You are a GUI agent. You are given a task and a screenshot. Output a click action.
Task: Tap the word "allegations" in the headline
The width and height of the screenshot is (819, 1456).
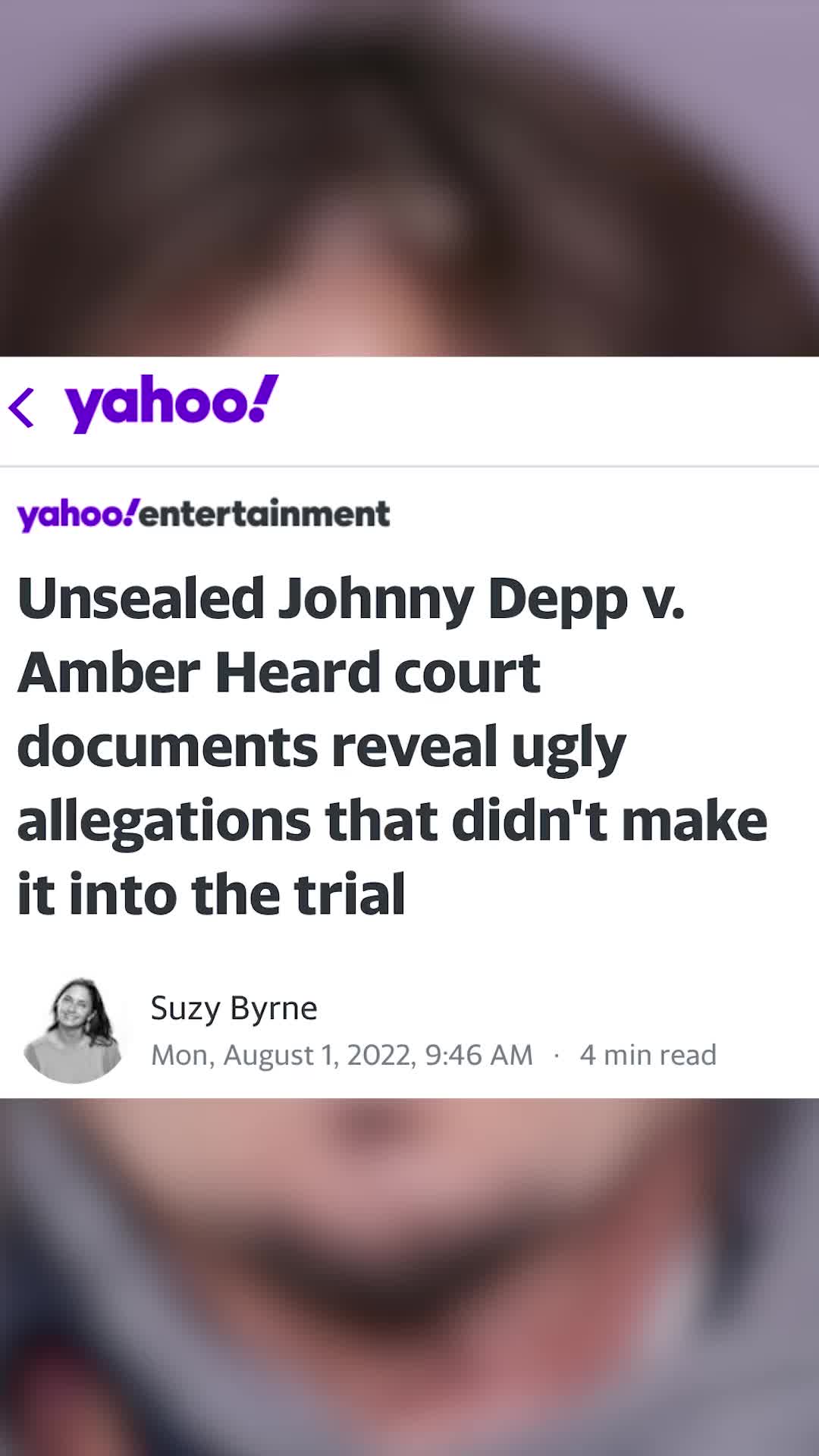[x=164, y=821]
